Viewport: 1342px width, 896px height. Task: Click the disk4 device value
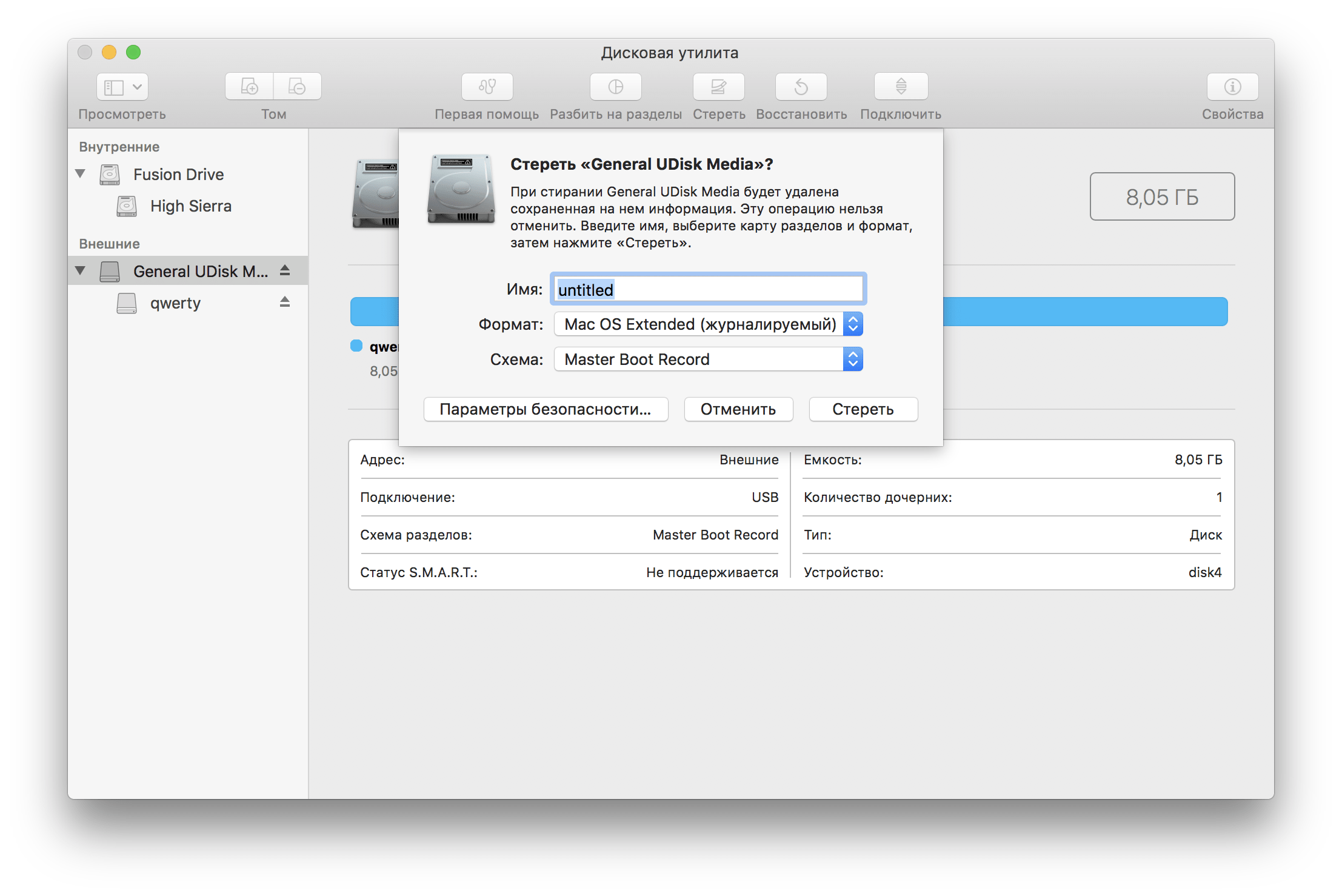point(1205,572)
